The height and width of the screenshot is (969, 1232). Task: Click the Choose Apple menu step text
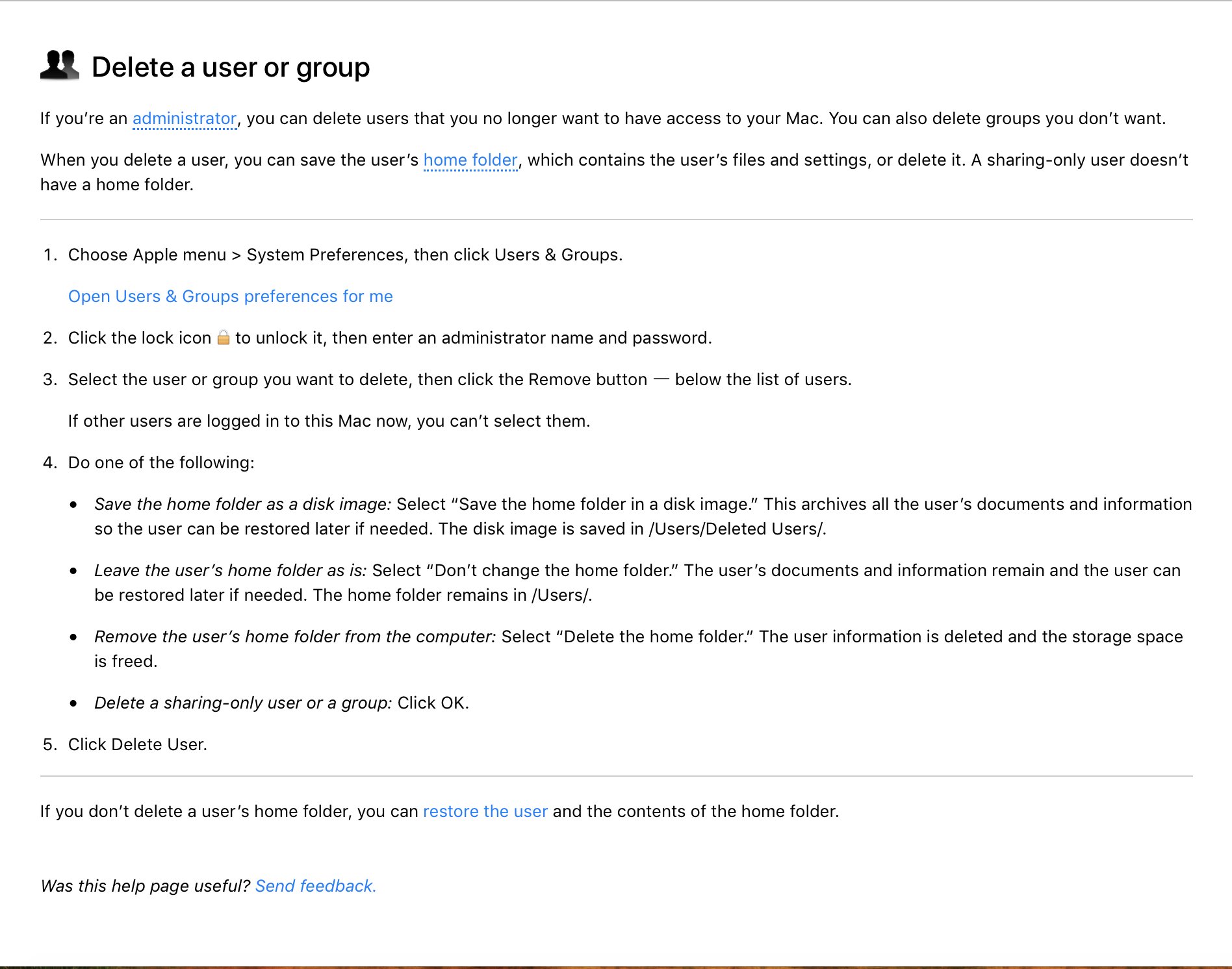coord(345,255)
